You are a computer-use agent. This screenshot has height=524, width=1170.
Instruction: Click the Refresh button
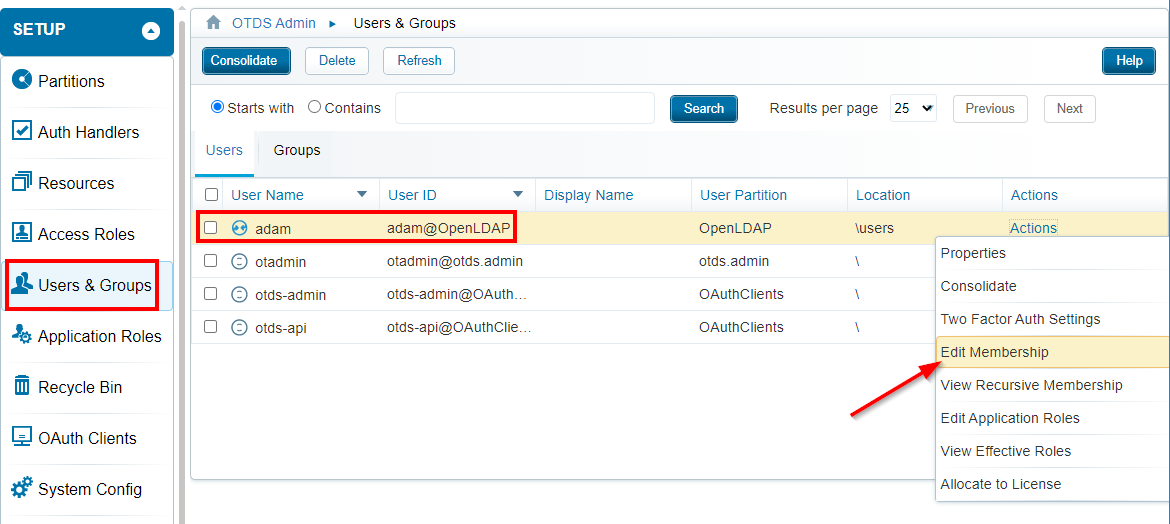[419, 60]
